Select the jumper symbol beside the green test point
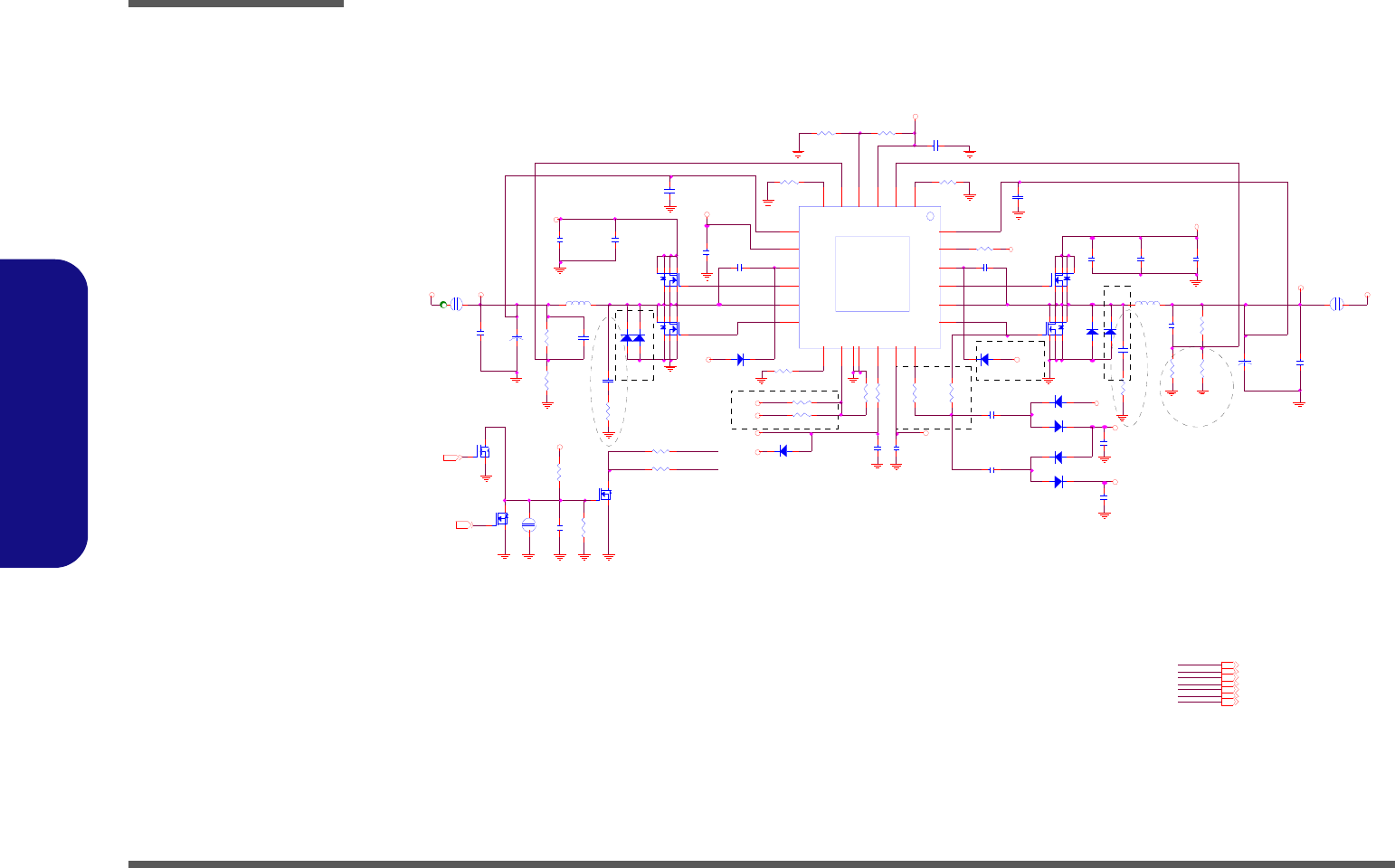The image size is (1395, 868). click(x=457, y=305)
